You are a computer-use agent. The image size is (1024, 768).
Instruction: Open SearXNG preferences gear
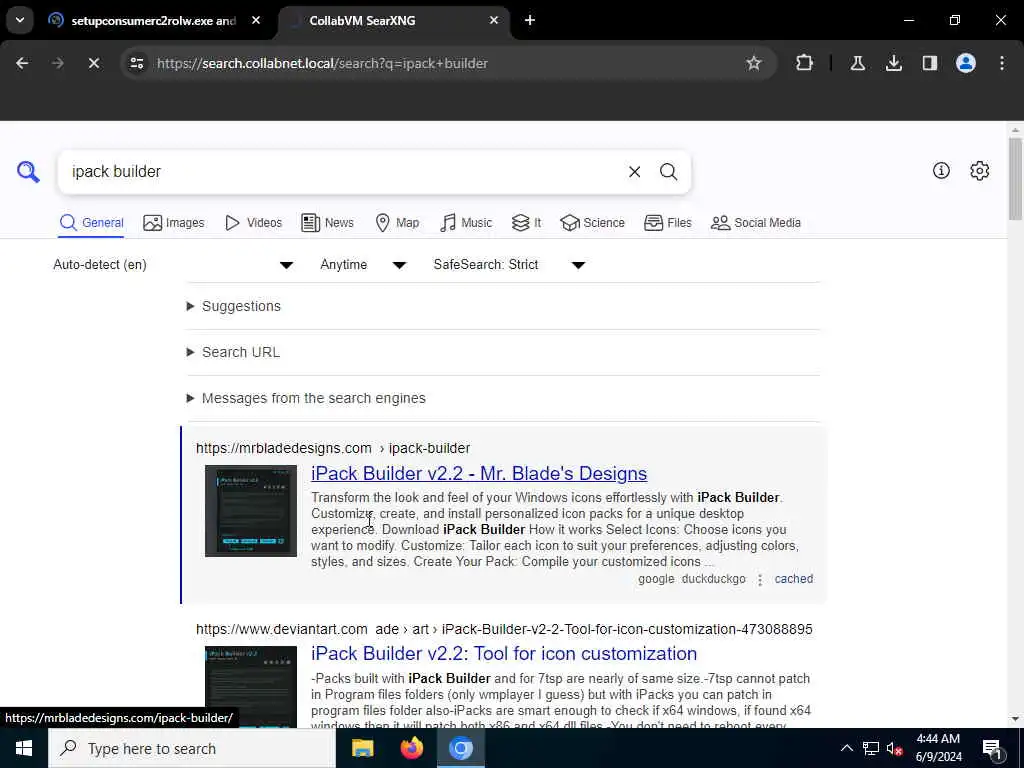click(x=979, y=170)
